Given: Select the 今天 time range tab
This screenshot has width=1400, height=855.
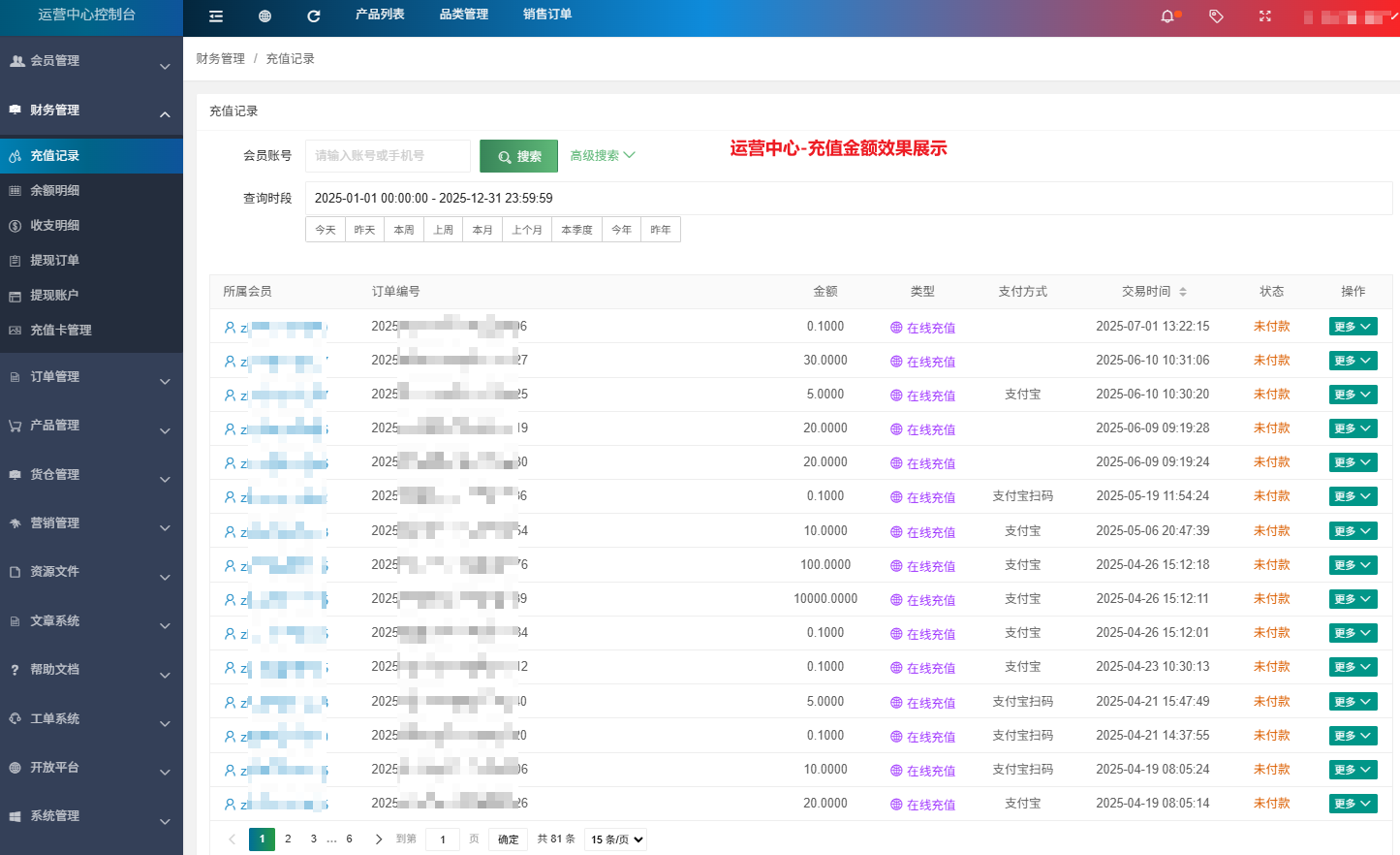Looking at the screenshot, I should coord(326,230).
